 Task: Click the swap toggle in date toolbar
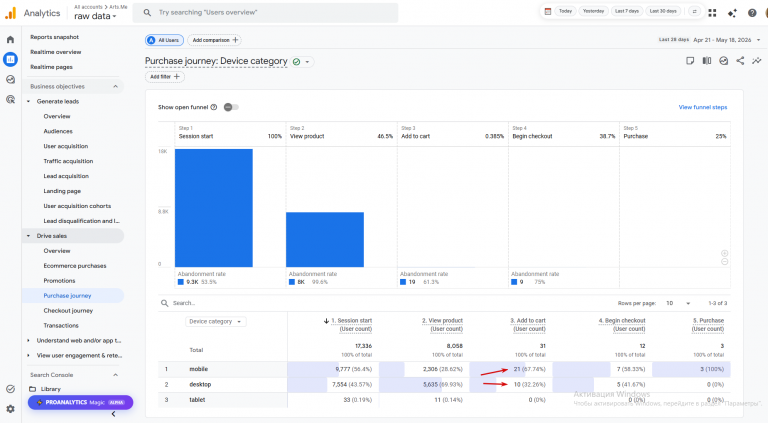point(694,11)
